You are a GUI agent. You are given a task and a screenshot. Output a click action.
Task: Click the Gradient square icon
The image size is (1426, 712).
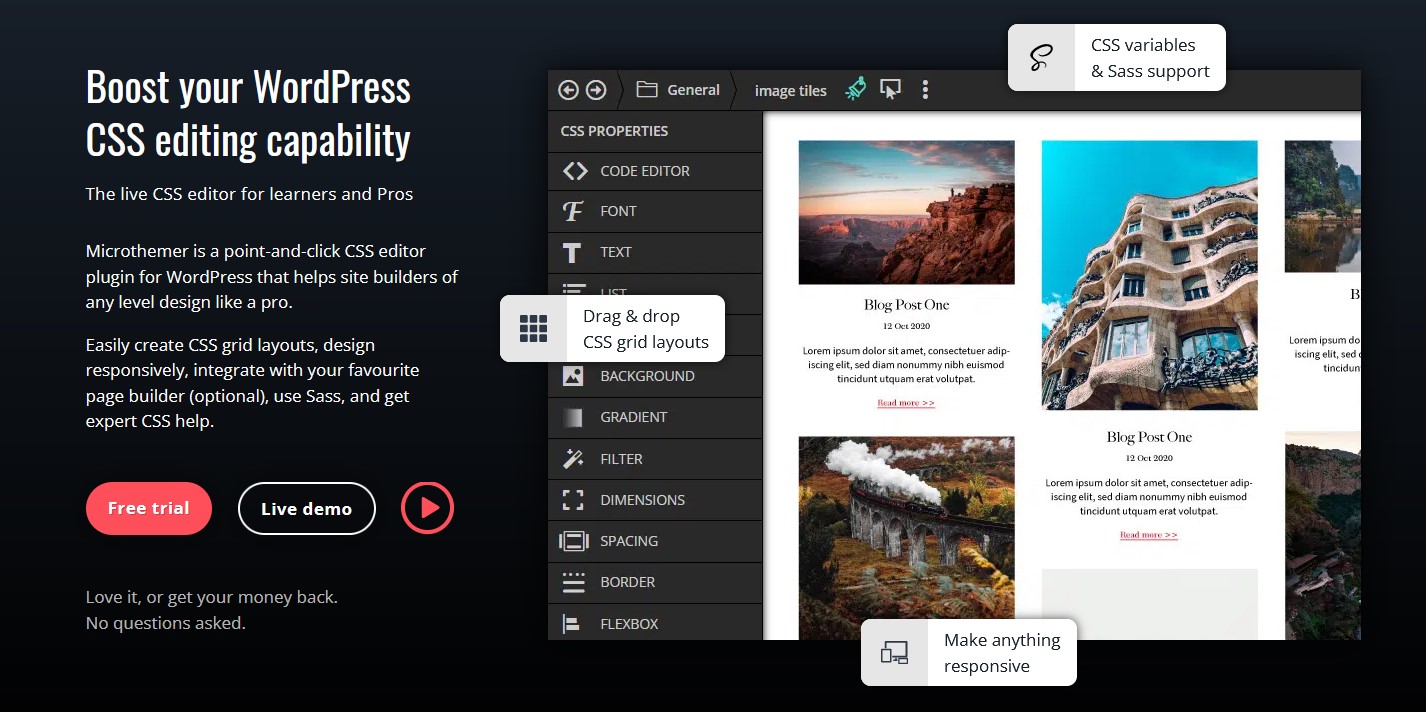(x=573, y=417)
